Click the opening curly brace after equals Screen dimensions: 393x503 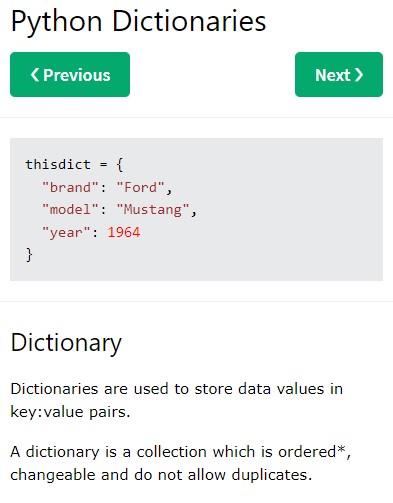120,165
